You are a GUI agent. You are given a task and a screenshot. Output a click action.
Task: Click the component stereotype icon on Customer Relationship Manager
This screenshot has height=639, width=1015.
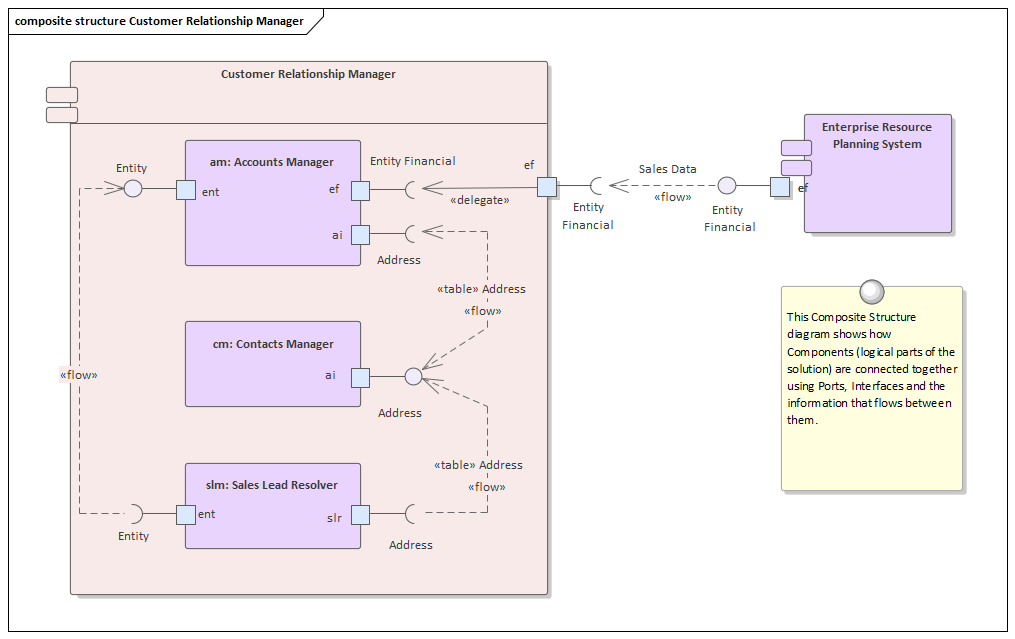[60, 93]
